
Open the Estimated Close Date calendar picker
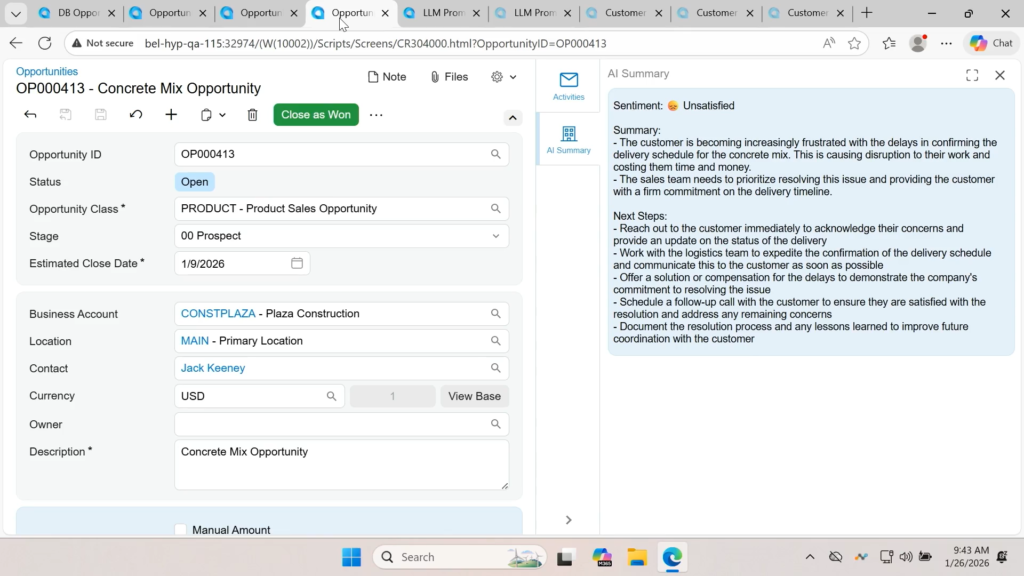click(297, 263)
